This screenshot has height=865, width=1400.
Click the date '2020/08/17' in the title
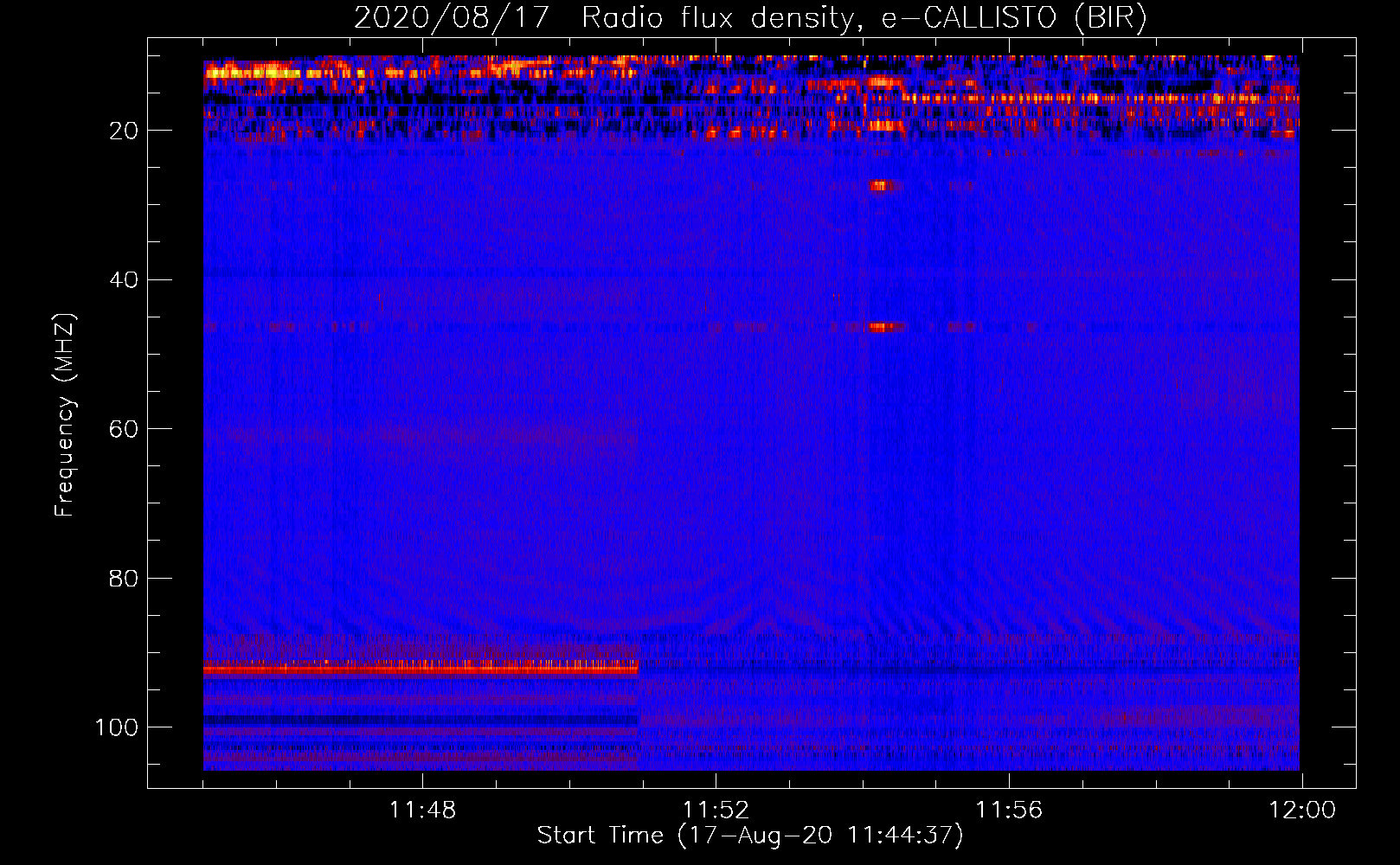(452, 18)
